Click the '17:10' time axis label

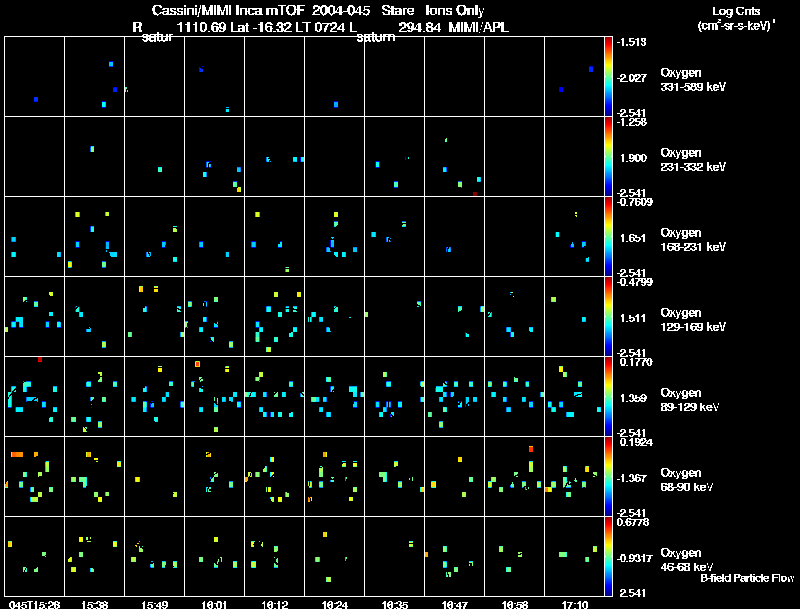pyautogui.click(x=574, y=604)
